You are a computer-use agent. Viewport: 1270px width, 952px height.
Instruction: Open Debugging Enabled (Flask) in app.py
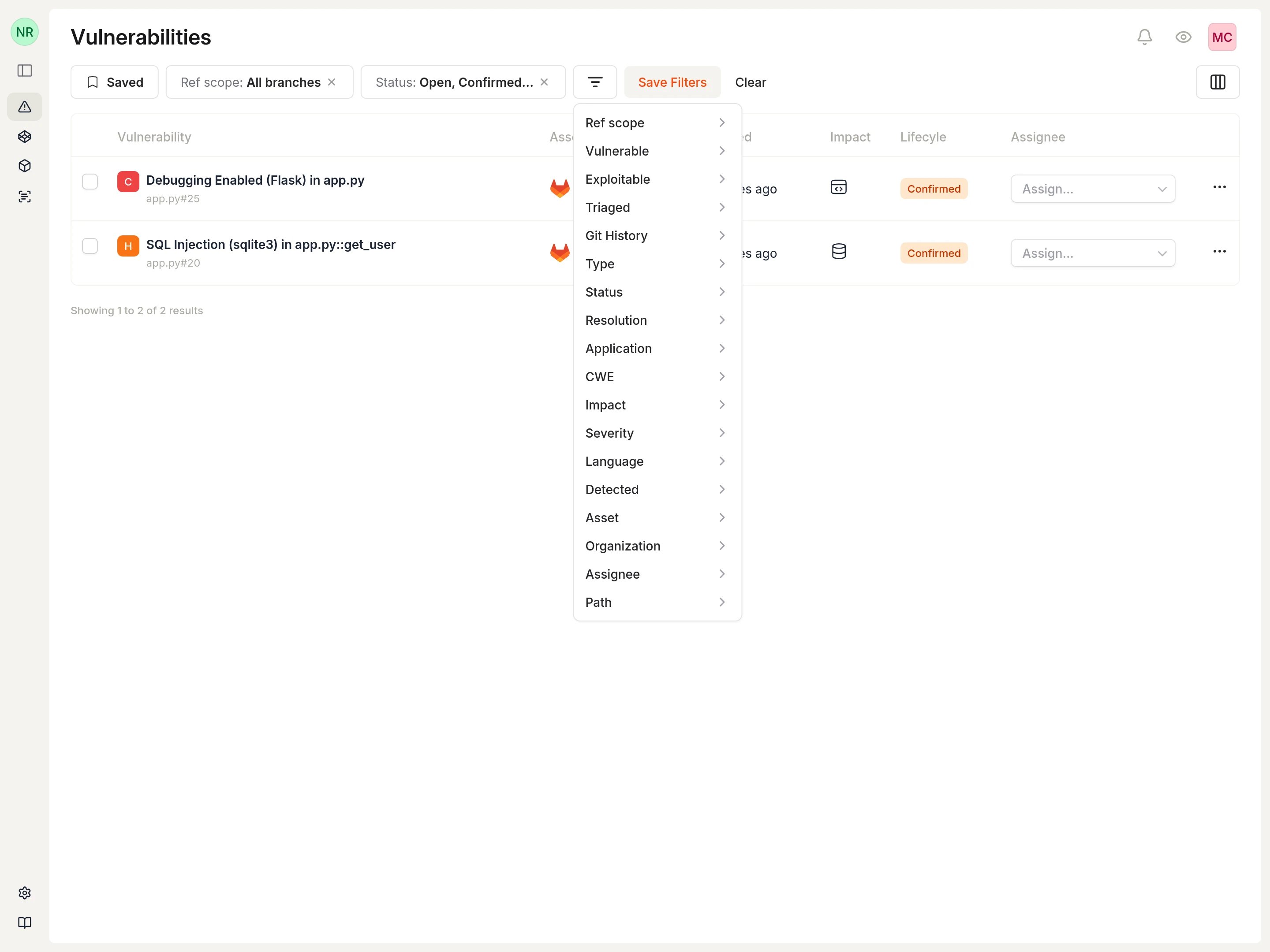click(x=255, y=180)
